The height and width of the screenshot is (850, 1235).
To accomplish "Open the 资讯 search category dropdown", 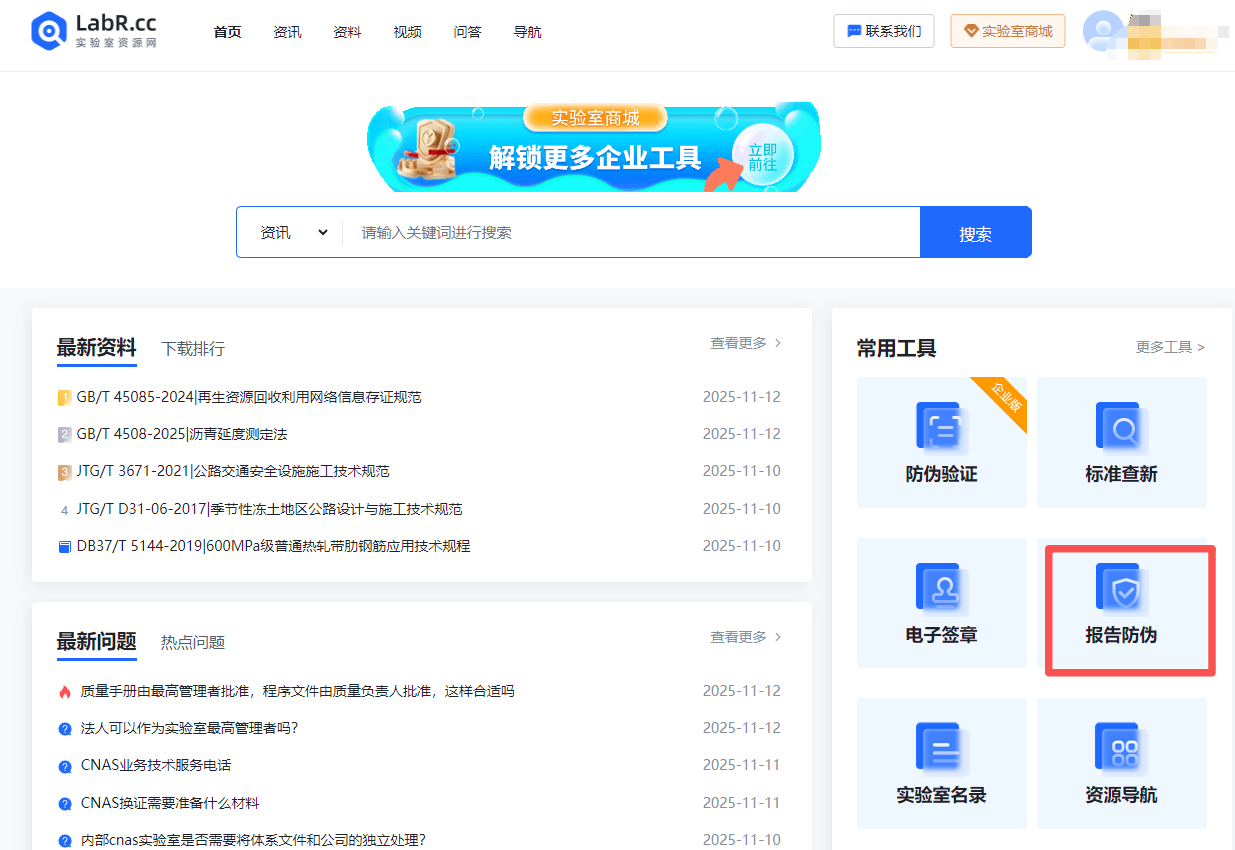I will click(x=290, y=231).
